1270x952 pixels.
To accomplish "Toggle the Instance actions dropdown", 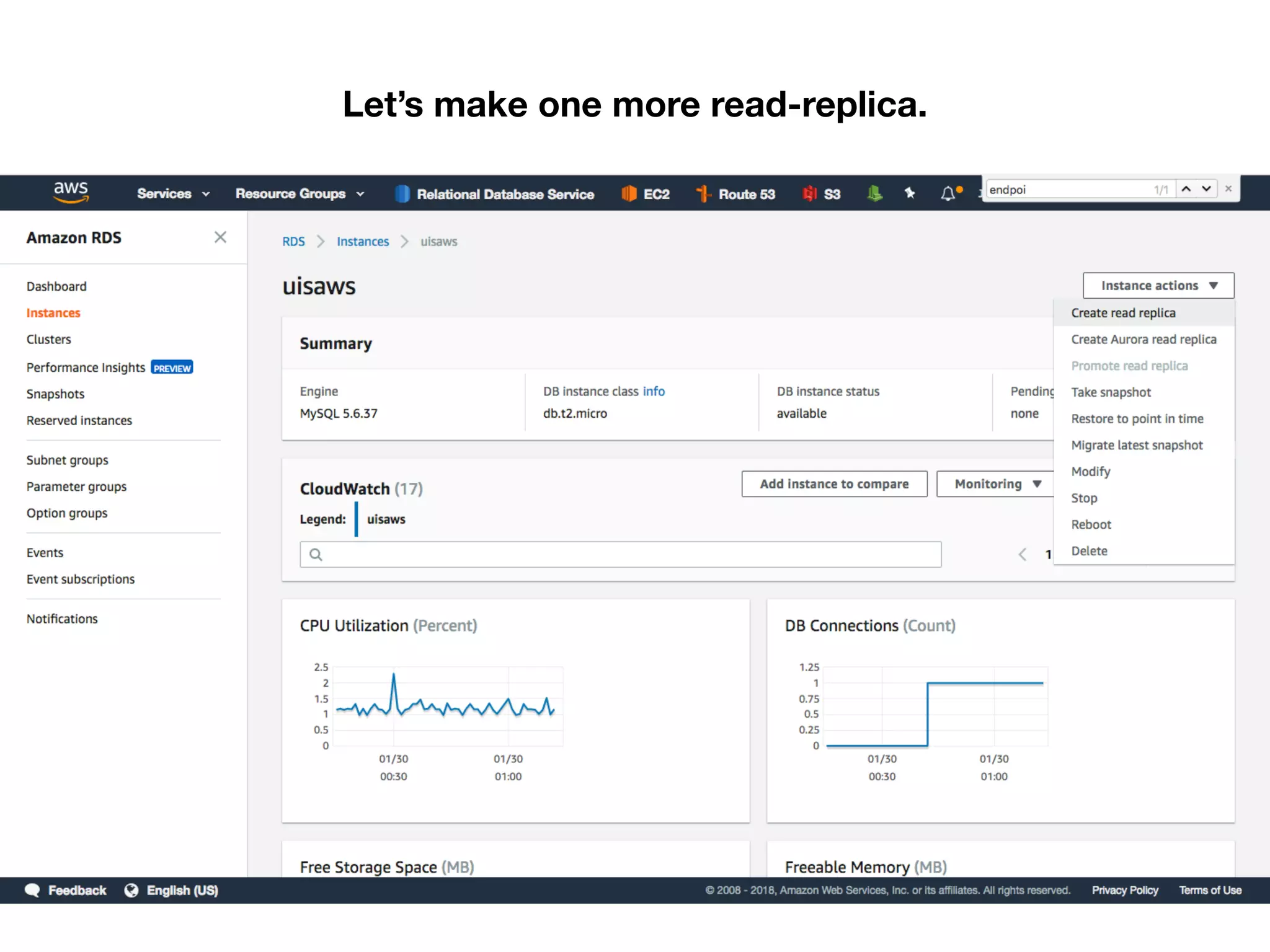I will coord(1158,286).
